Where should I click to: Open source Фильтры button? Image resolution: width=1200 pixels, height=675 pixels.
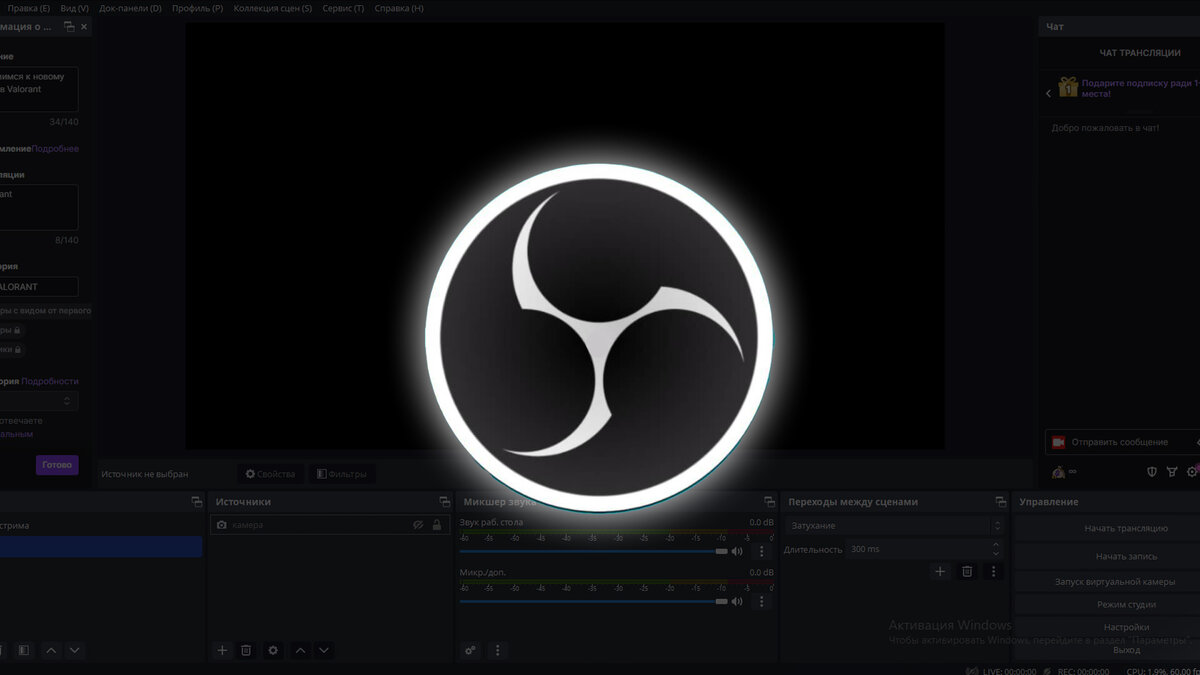pos(342,474)
